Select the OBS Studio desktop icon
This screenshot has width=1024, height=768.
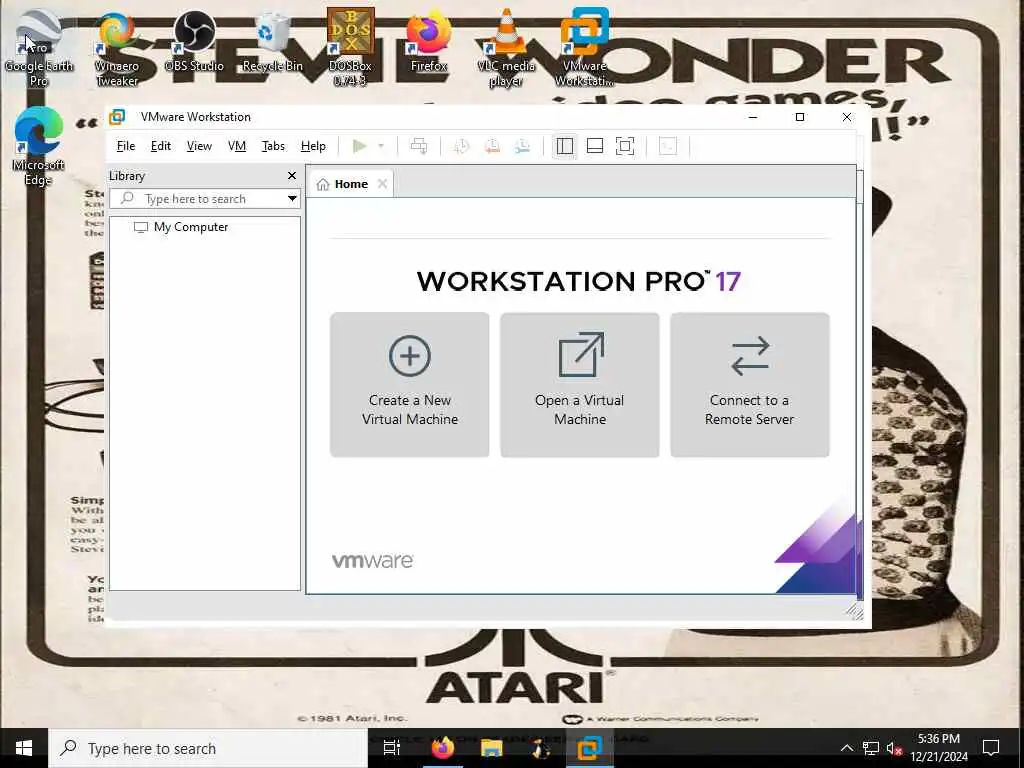tap(194, 42)
